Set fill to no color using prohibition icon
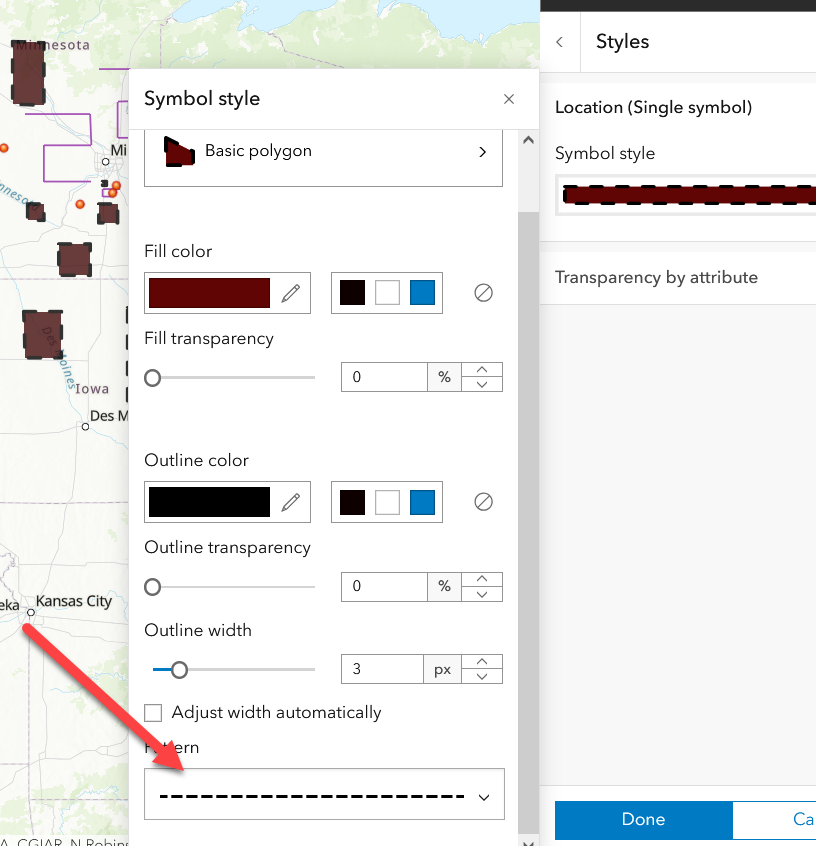The height and width of the screenshot is (846, 816). [x=483, y=292]
